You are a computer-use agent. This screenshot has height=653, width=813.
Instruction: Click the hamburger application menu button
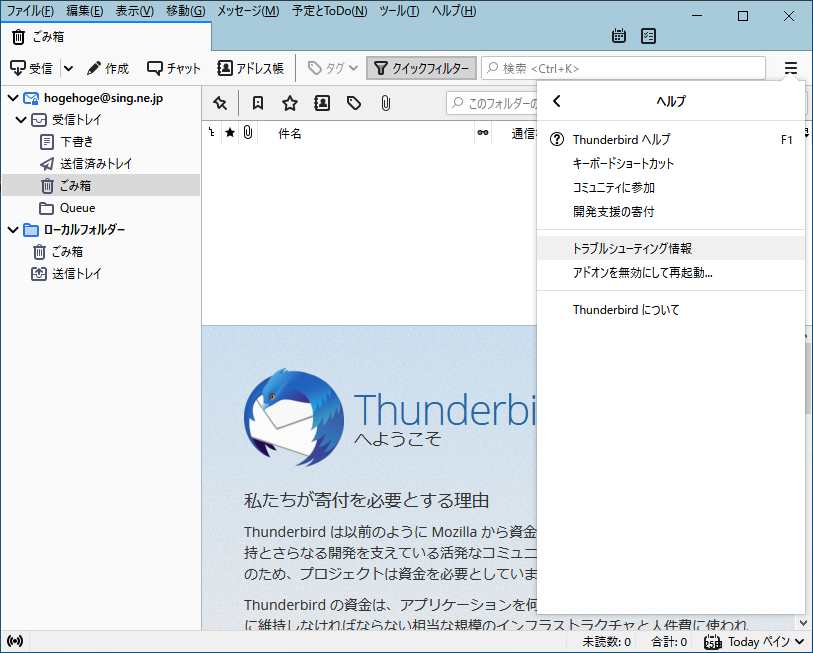point(790,68)
